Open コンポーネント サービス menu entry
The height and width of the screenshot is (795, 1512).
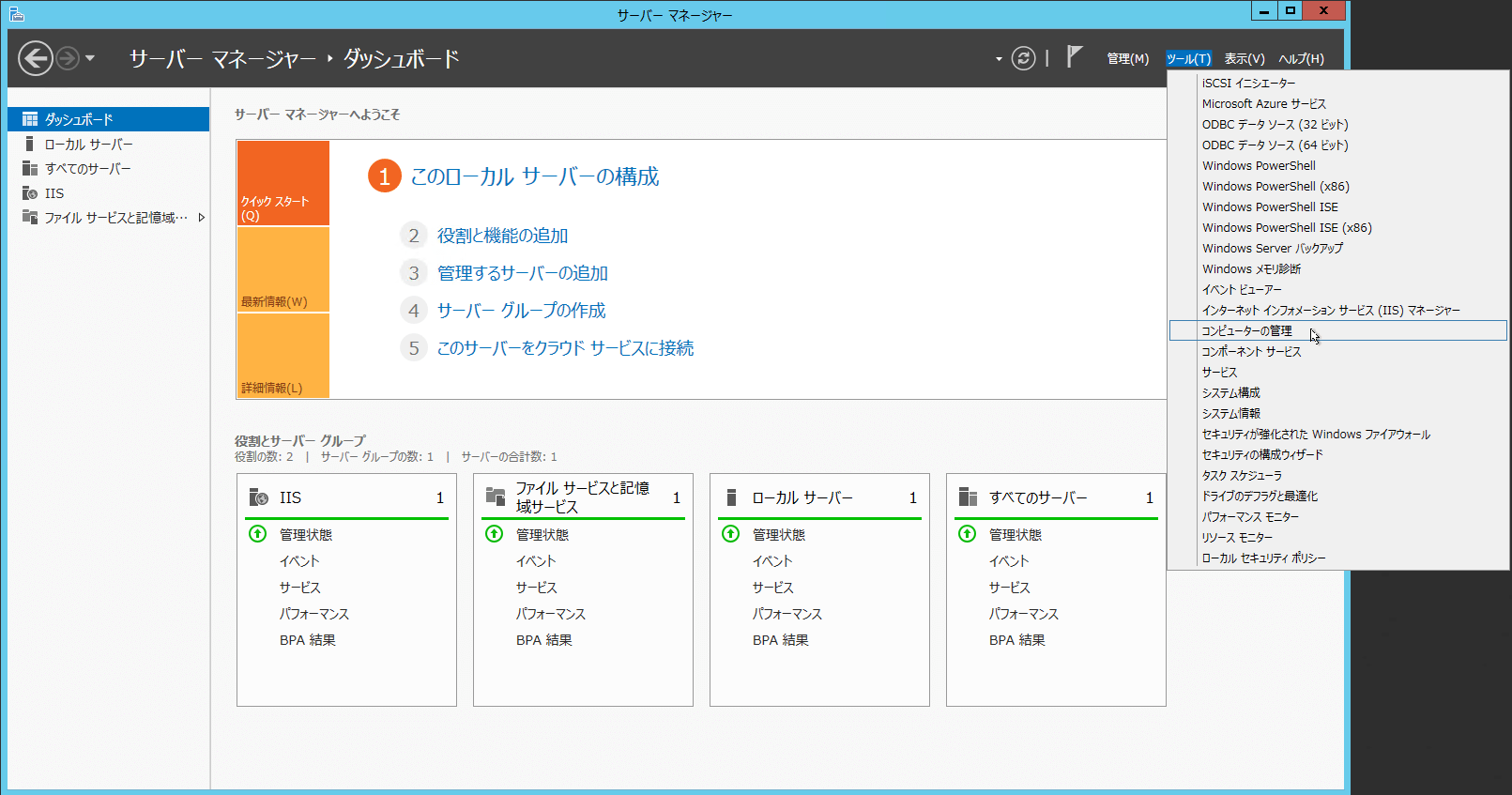coord(1338,351)
